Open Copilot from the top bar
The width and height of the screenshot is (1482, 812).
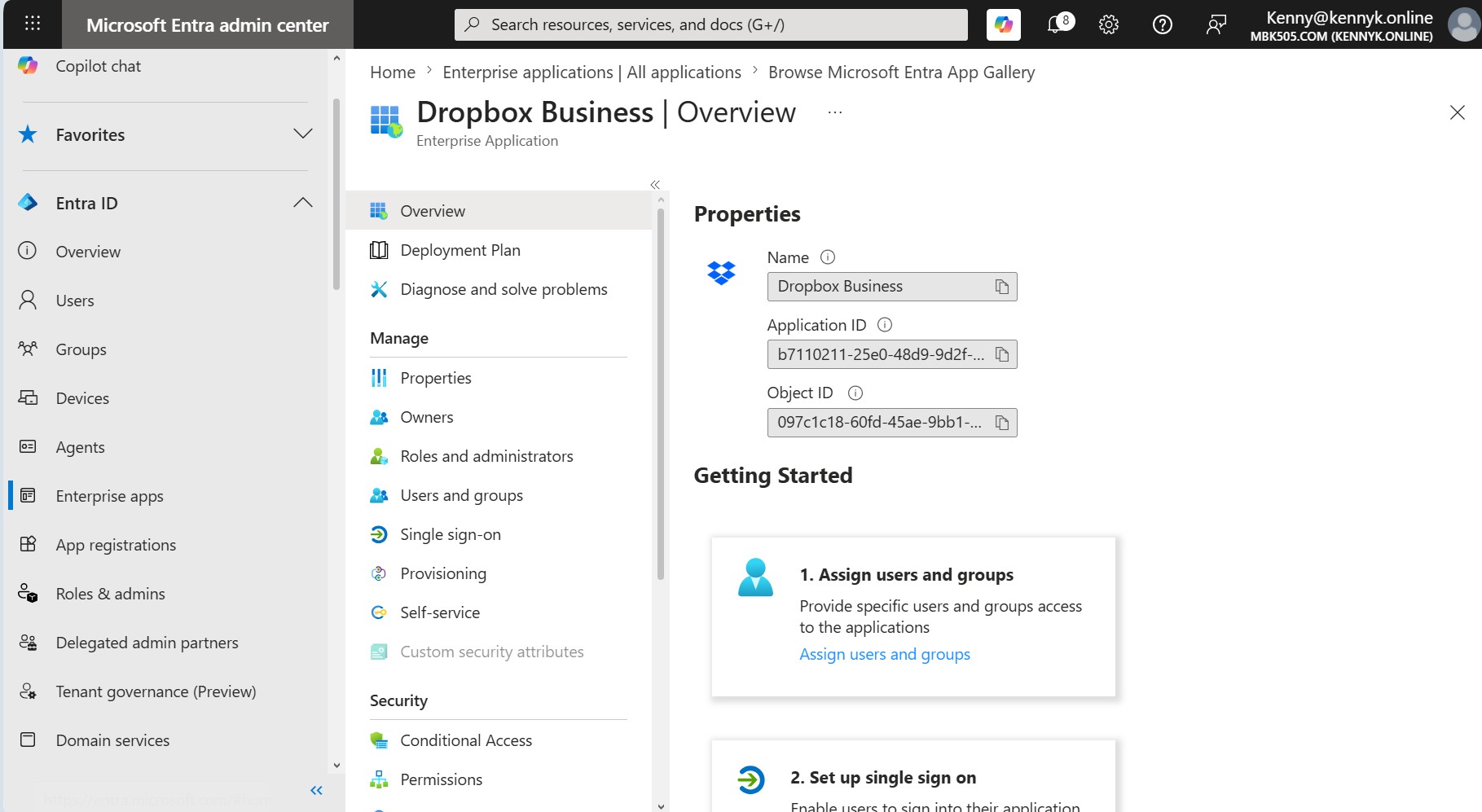click(1003, 24)
